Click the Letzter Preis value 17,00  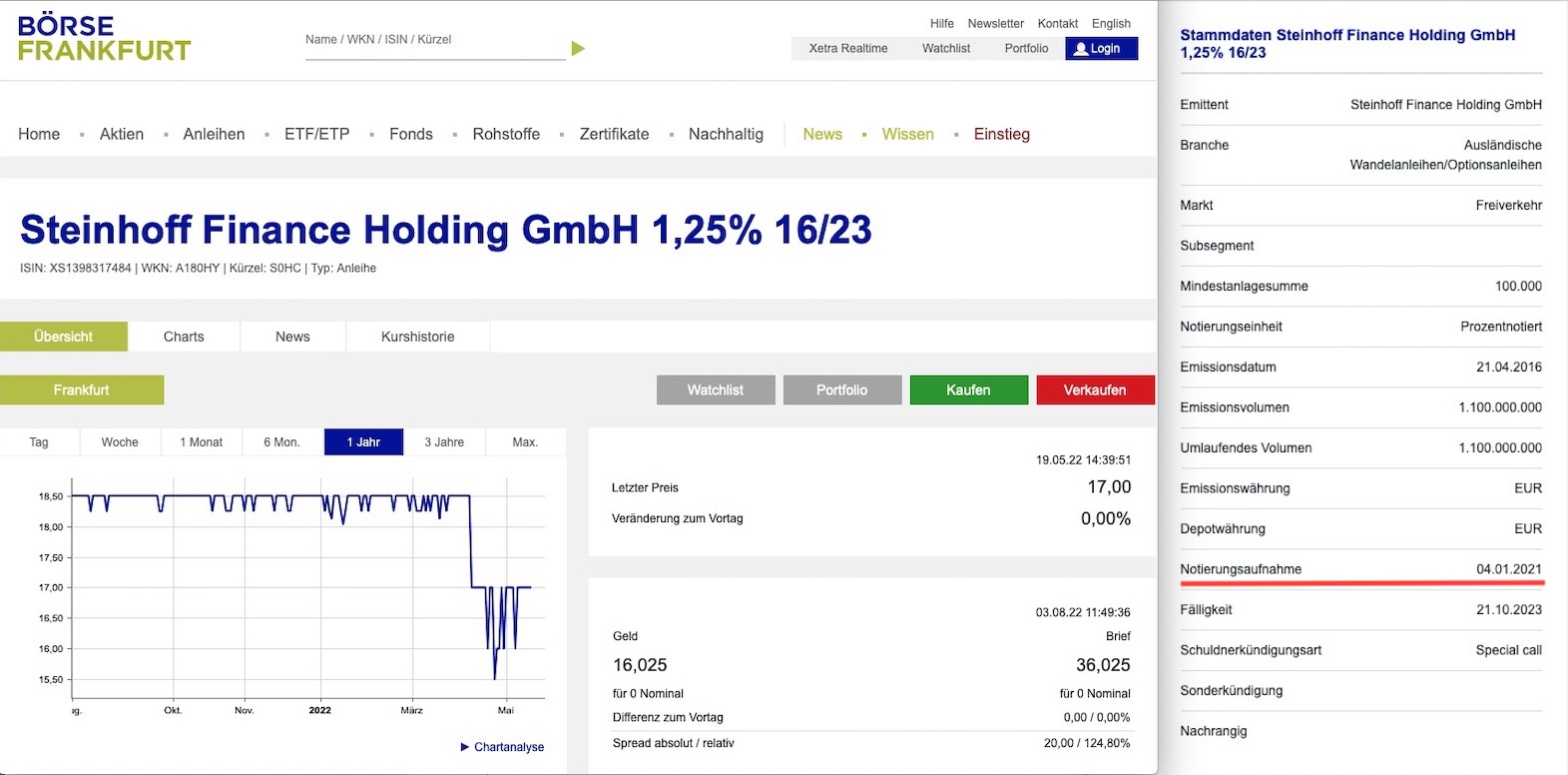(x=1109, y=487)
